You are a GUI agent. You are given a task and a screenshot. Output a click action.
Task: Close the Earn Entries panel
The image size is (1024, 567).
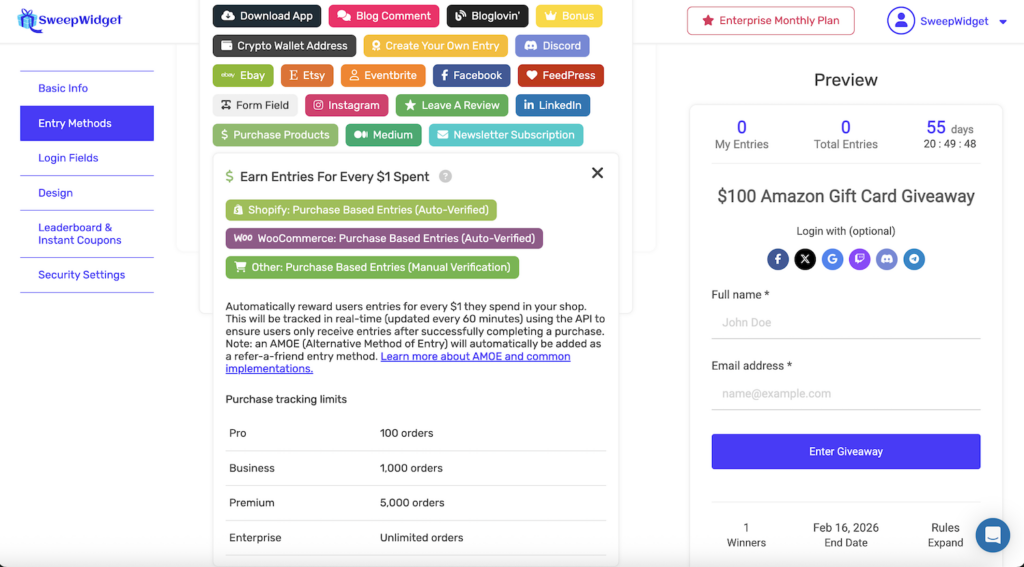click(597, 173)
